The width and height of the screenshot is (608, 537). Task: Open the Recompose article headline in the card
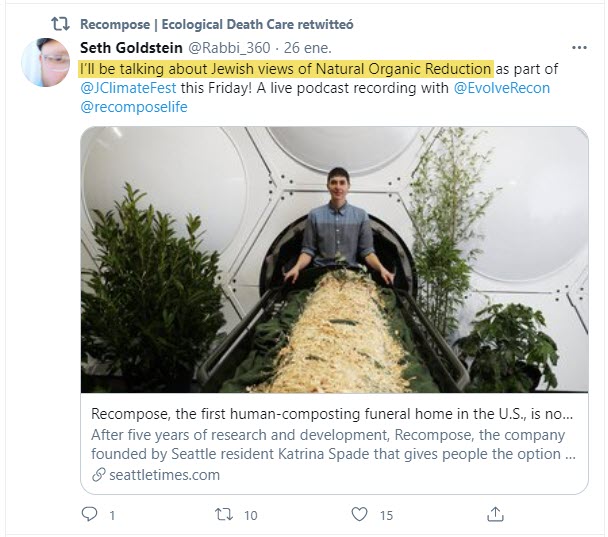[x=333, y=415]
